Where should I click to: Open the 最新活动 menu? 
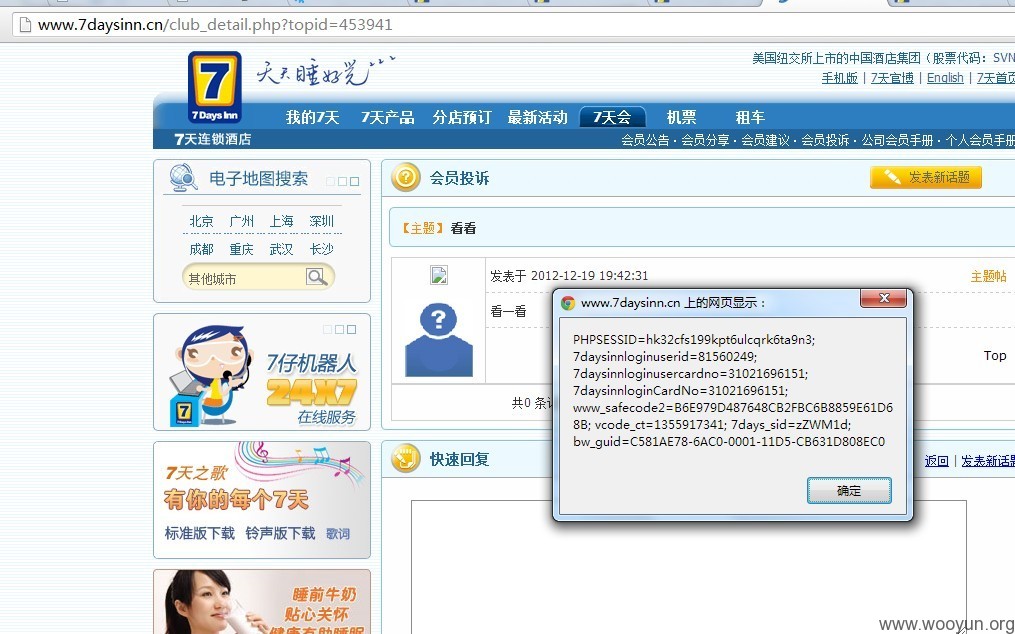tap(537, 117)
